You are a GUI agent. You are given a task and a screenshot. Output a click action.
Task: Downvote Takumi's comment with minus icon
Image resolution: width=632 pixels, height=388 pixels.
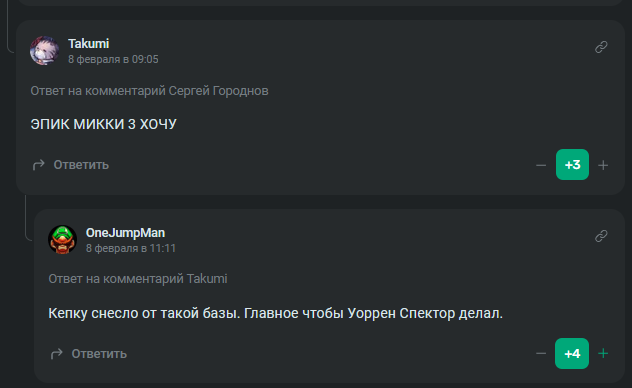pos(541,165)
